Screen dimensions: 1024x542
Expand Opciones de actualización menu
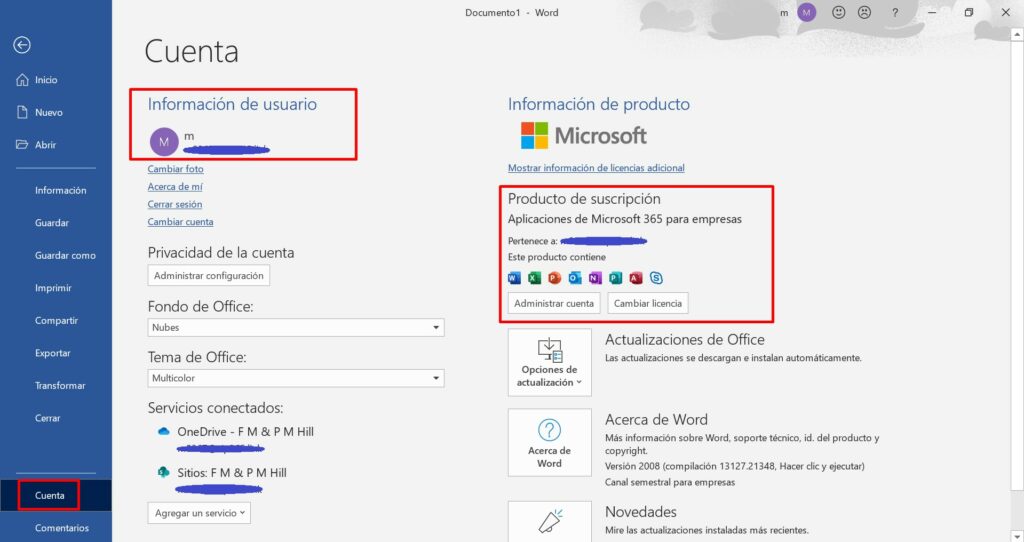tap(549, 363)
